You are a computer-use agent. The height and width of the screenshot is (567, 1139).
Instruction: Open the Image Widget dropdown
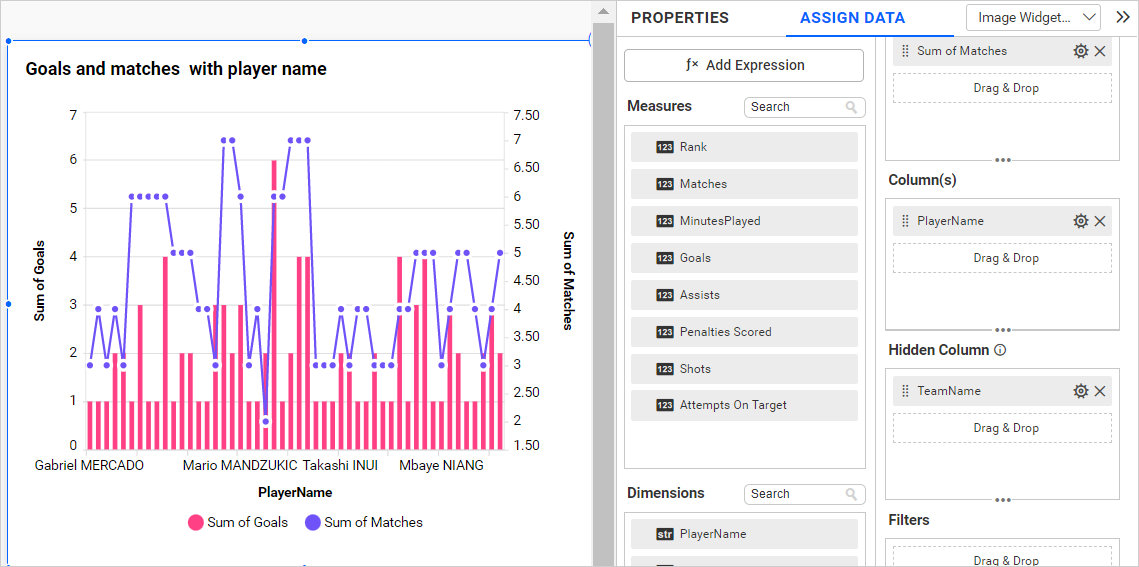pos(1033,17)
